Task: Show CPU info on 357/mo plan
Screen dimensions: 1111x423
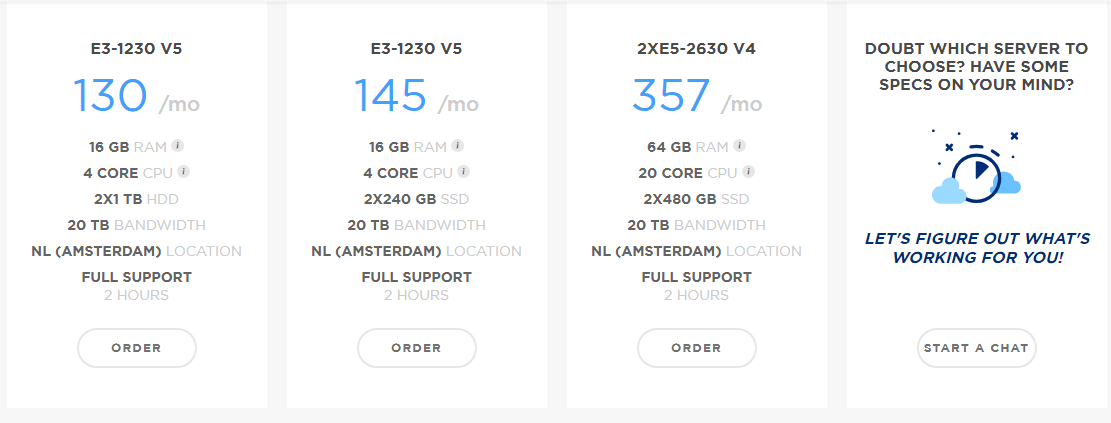Action: (x=749, y=172)
